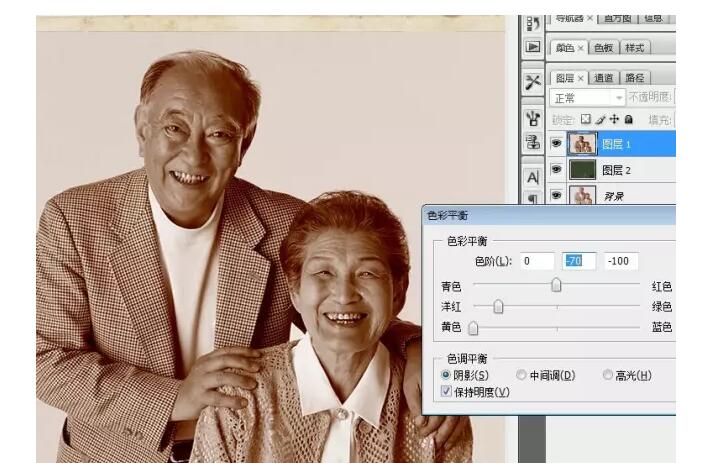
Task: Switch to the 颜色 tab
Action: pos(565,48)
